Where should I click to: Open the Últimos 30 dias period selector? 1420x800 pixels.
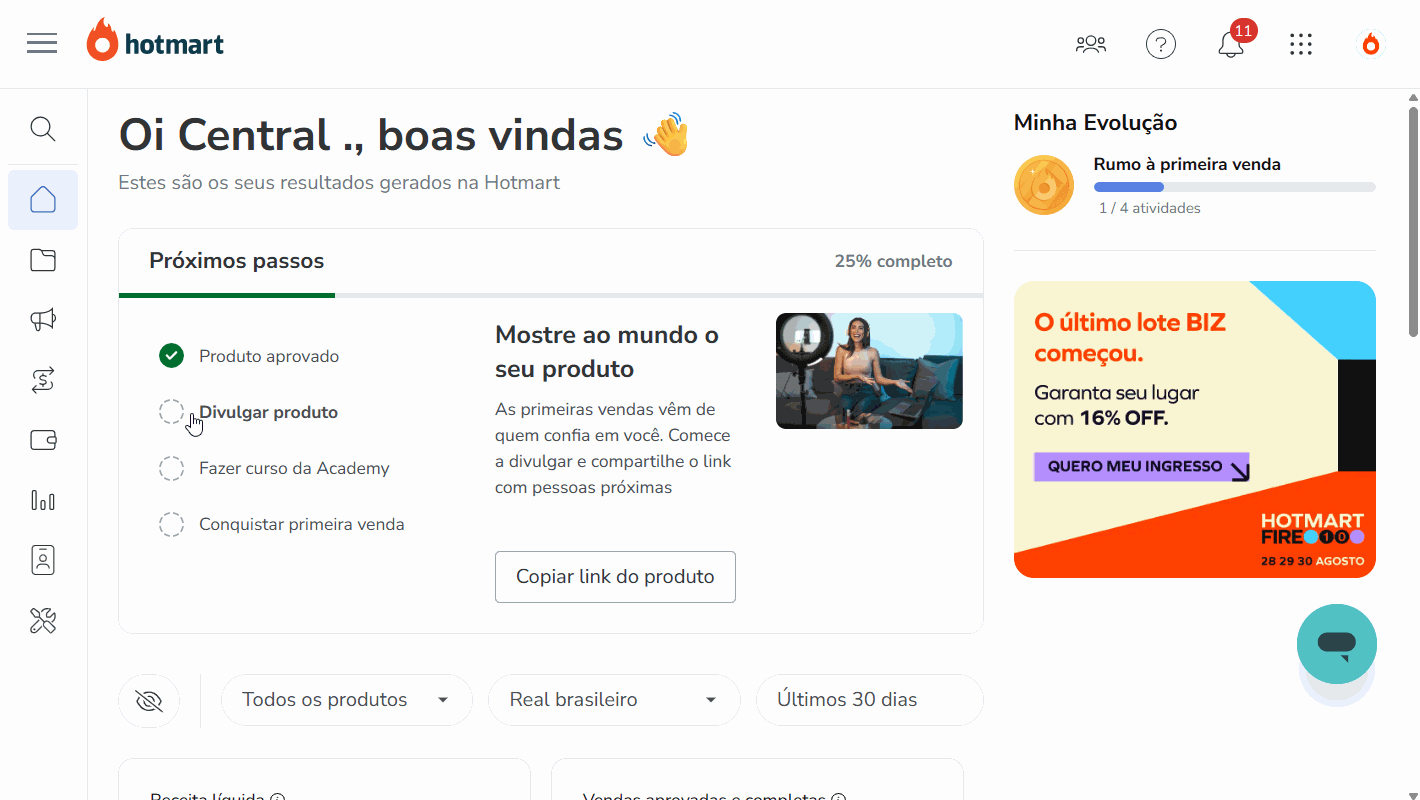868,699
